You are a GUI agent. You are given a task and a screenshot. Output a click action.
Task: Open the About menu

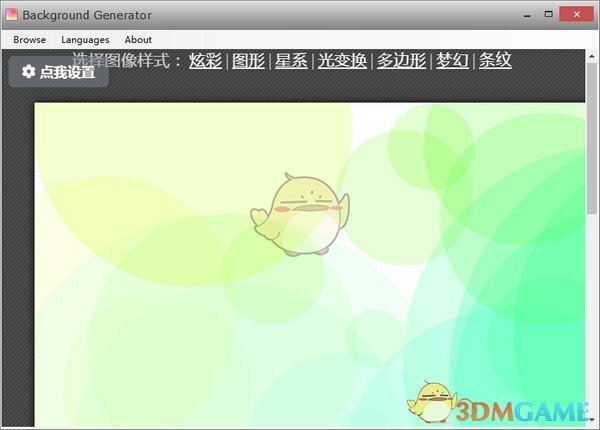138,40
